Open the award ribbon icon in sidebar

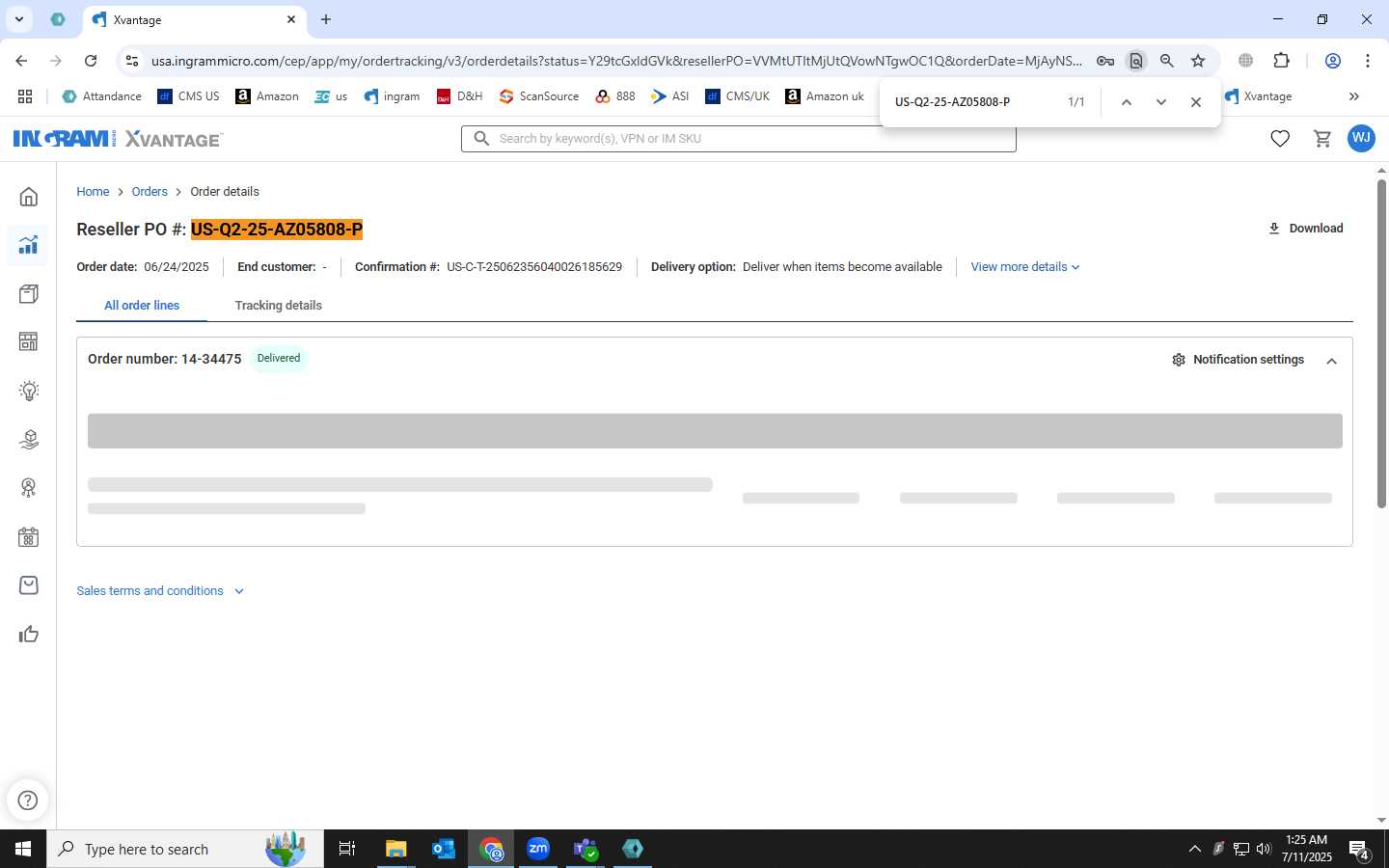tap(28, 488)
